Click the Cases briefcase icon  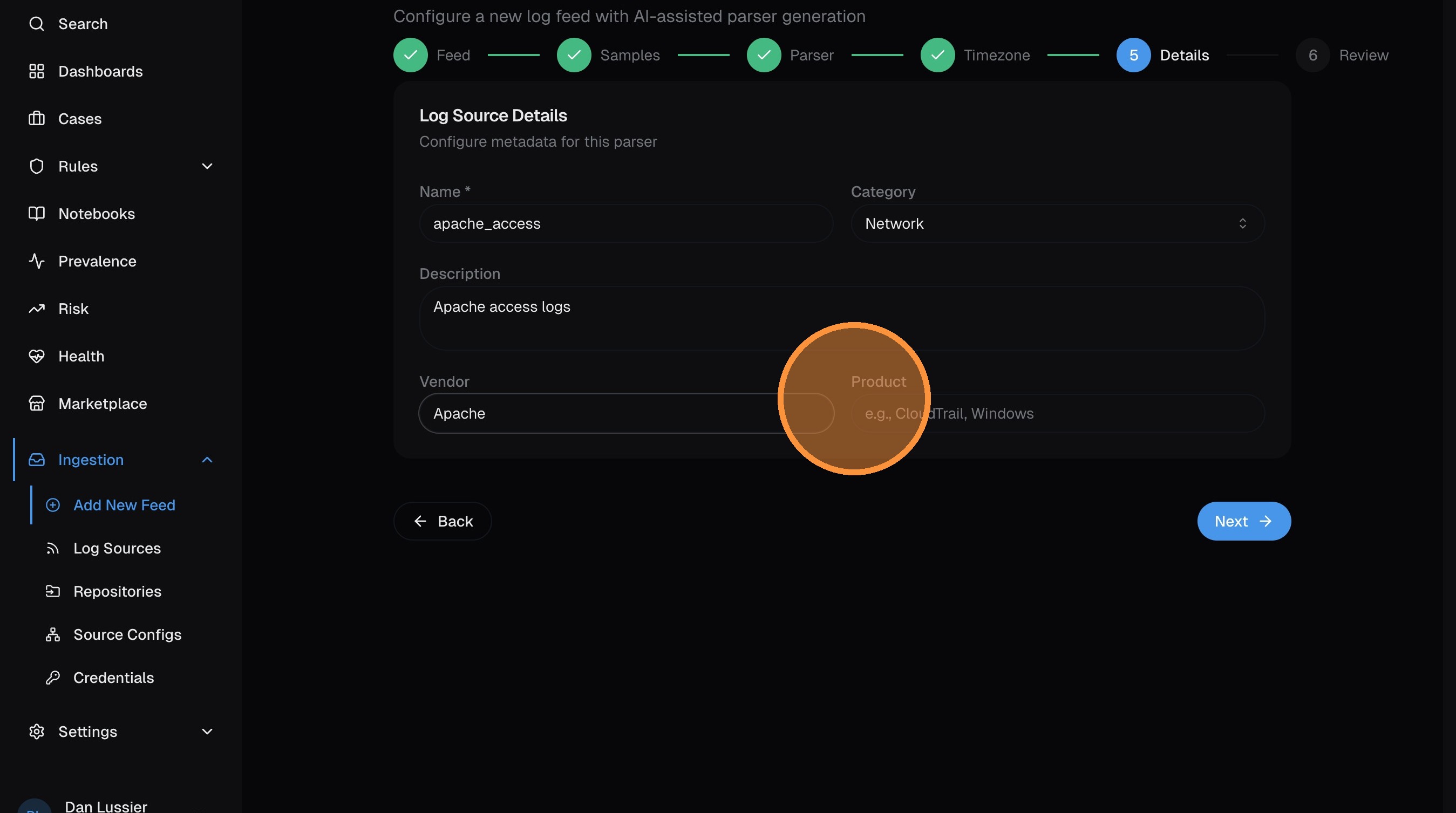click(x=37, y=119)
